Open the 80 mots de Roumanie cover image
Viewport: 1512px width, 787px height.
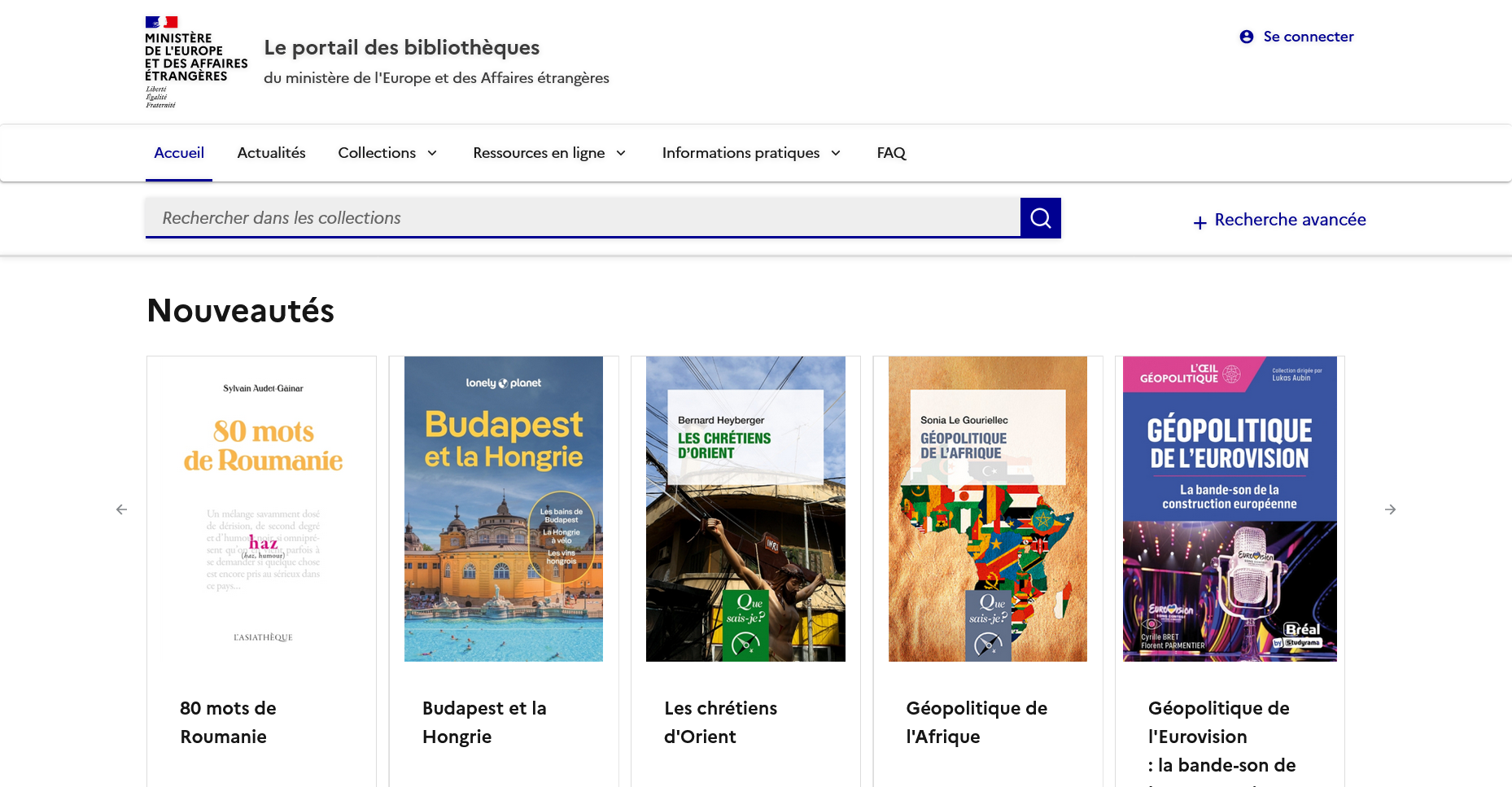point(261,508)
